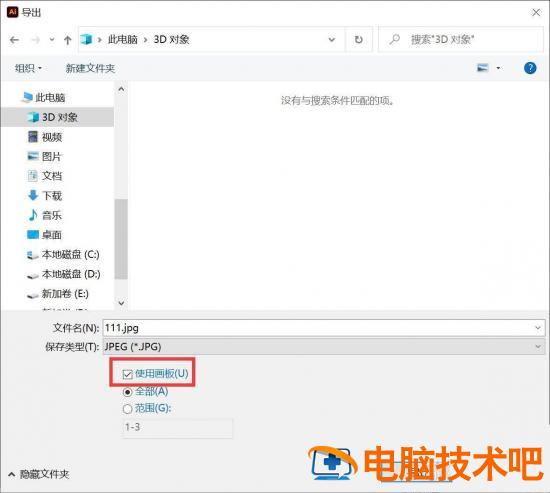Click sidebar scroll up arrow
Viewport: 550px width, 493px height.
121,89
